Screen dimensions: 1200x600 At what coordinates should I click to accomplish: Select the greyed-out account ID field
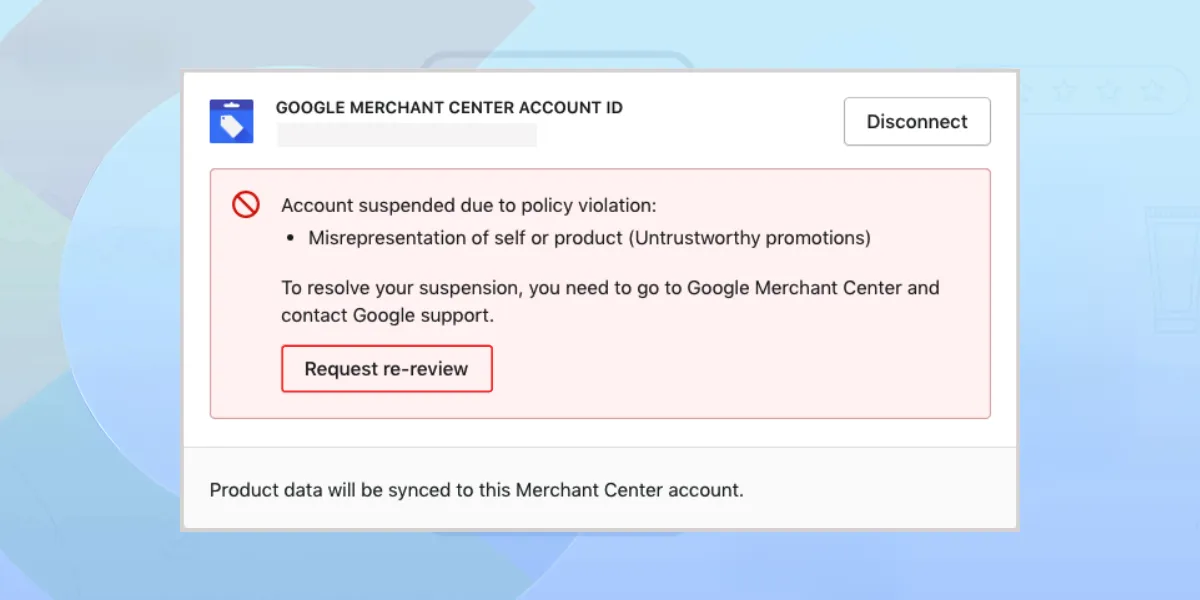(407, 135)
